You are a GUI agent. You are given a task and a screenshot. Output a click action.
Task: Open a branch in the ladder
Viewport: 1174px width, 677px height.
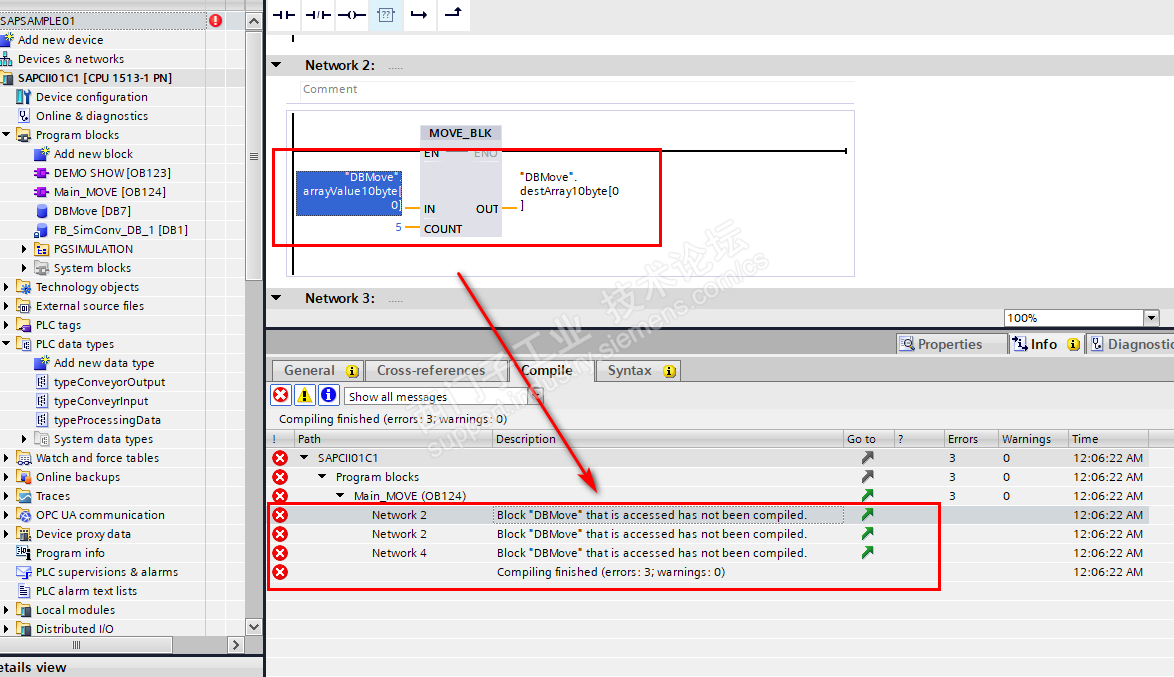(419, 15)
